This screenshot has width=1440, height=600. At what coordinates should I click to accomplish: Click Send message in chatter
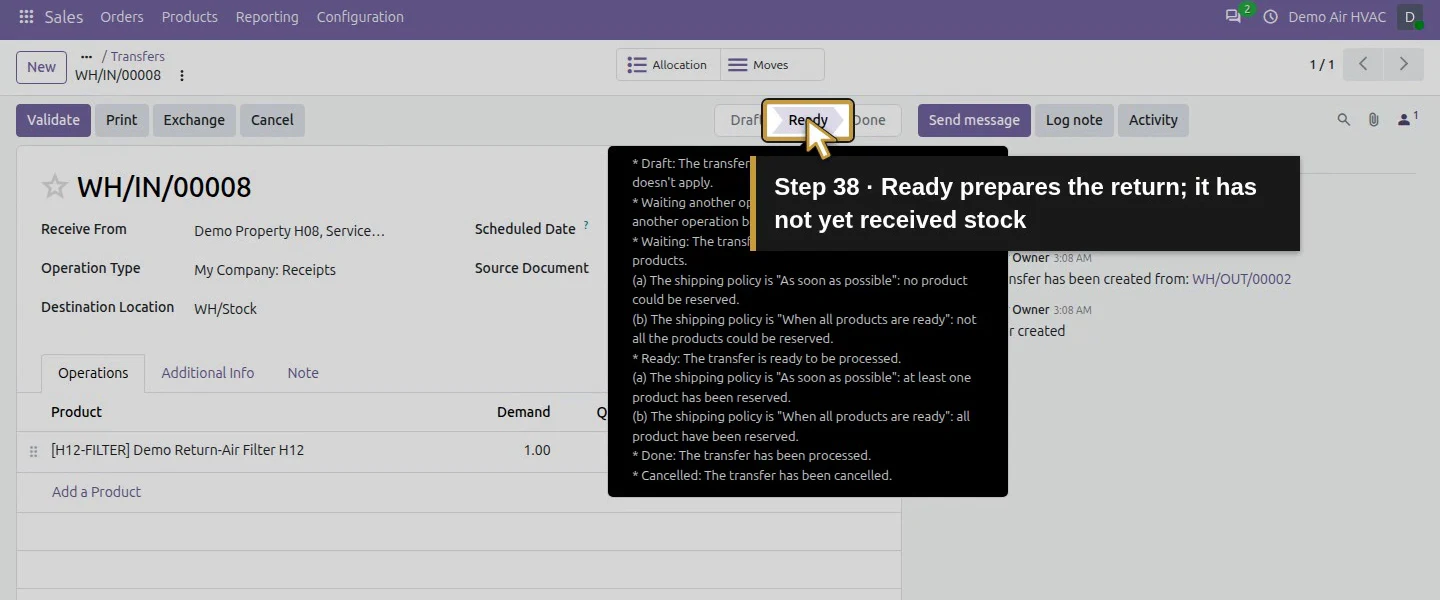[974, 120]
